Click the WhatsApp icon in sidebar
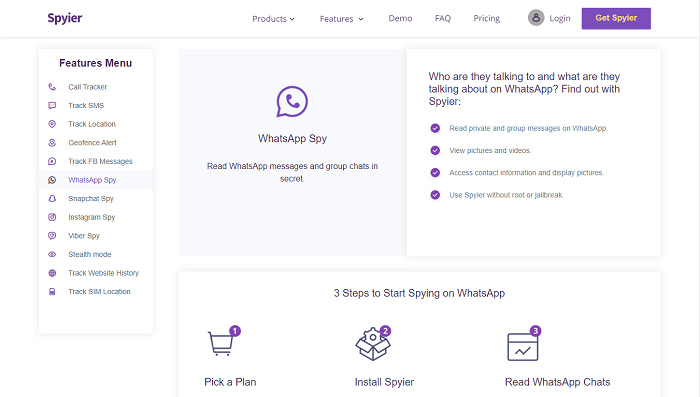 click(x=52, y=180)
